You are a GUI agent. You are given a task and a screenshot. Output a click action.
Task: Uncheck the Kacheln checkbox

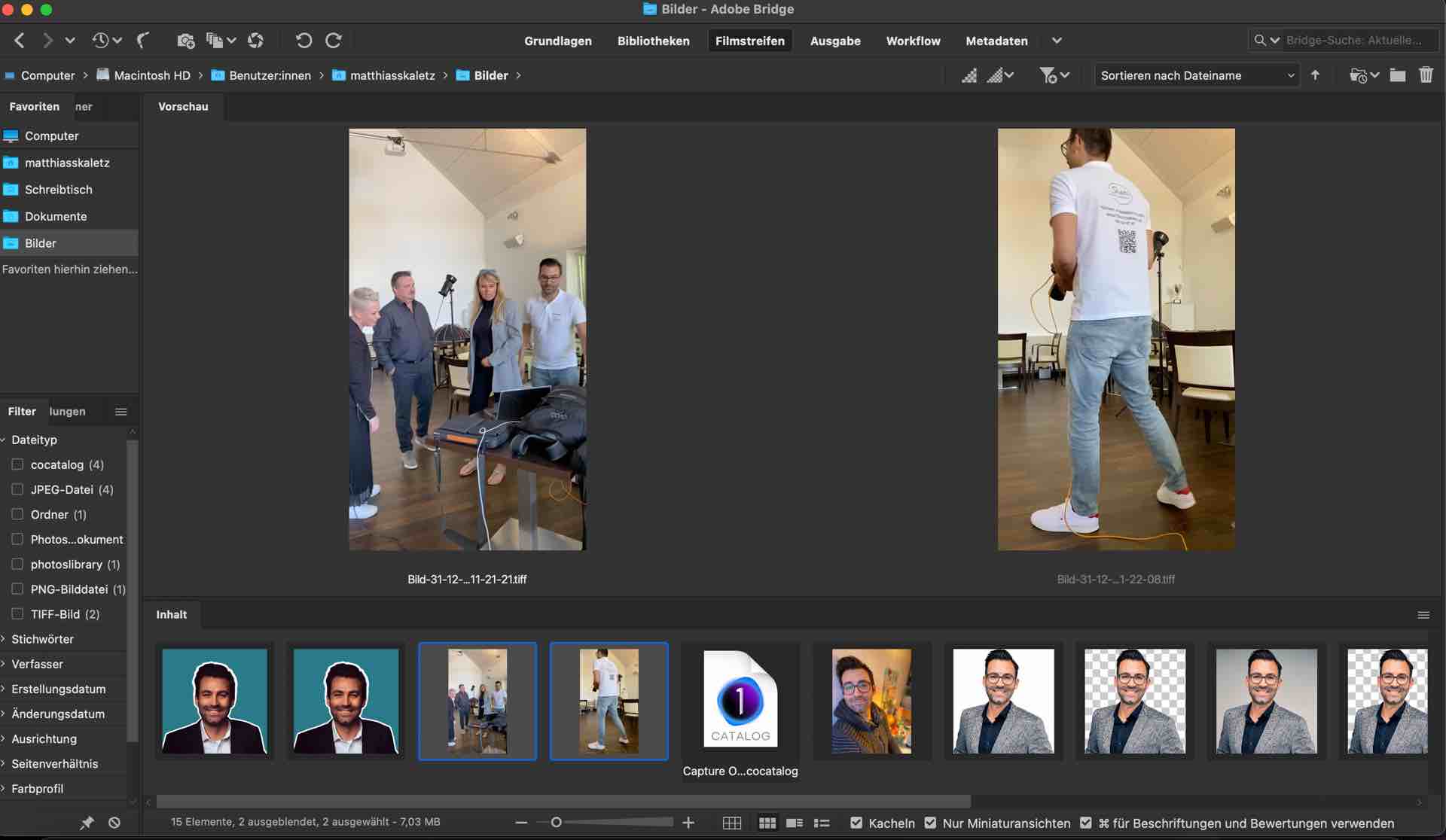click(856, 823)
